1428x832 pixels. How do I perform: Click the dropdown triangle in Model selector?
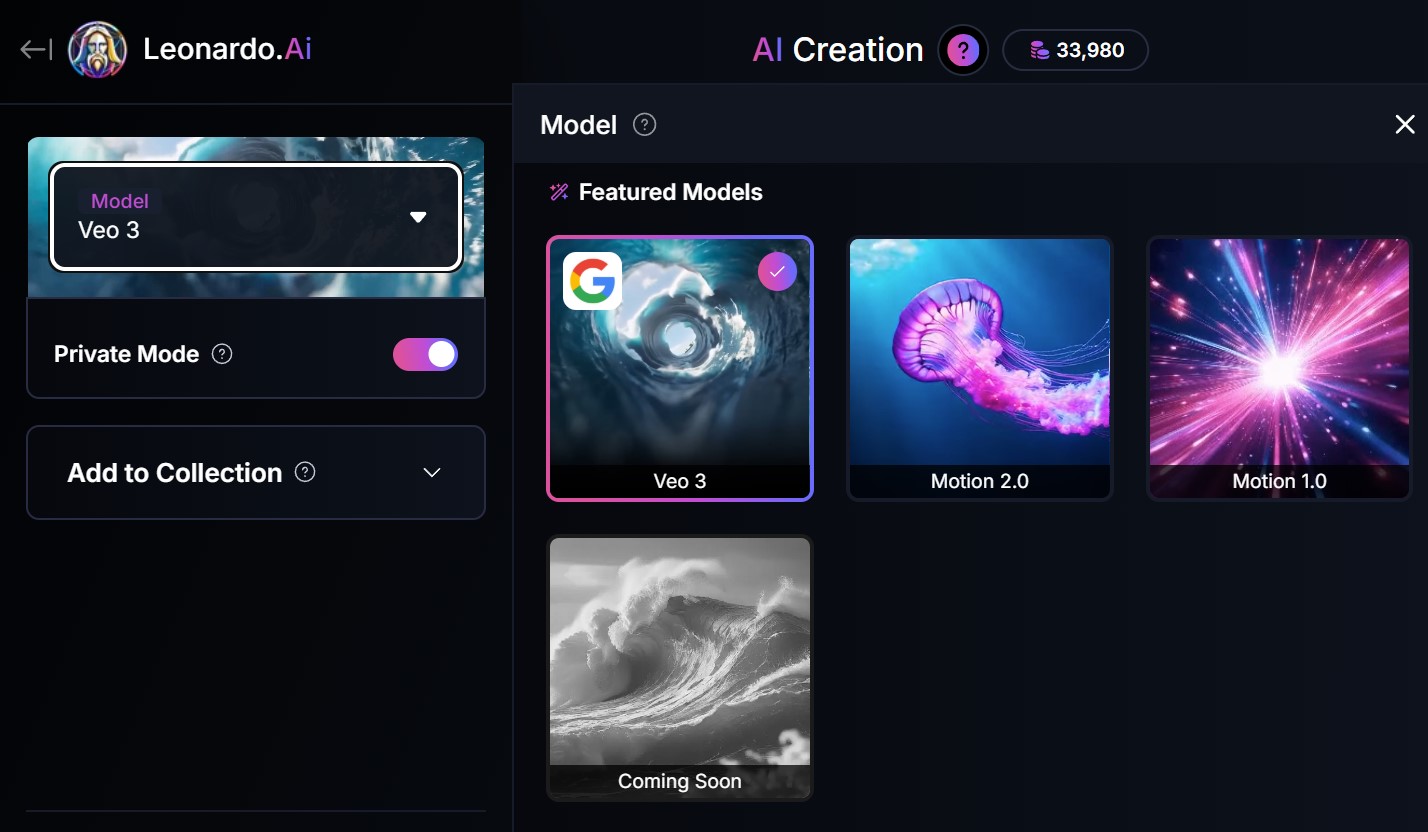[418, 217]
